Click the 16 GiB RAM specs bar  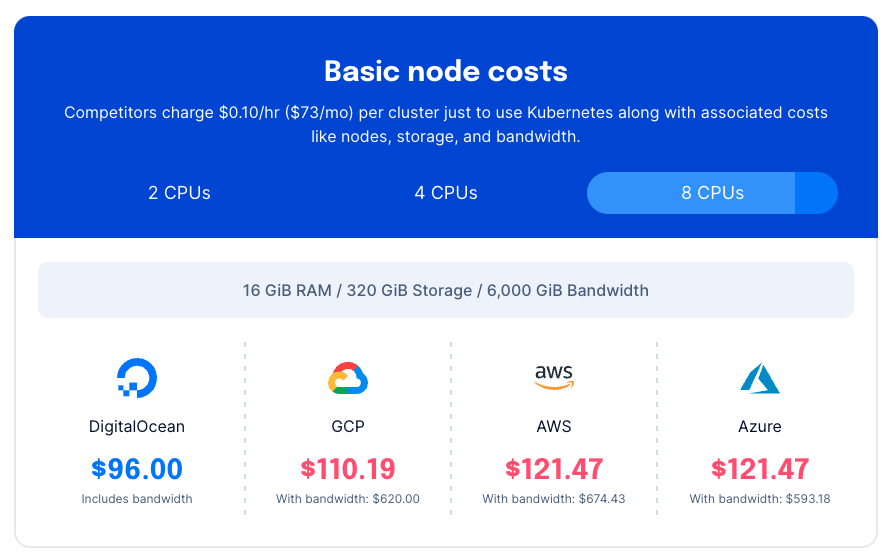tap(446, 290)
